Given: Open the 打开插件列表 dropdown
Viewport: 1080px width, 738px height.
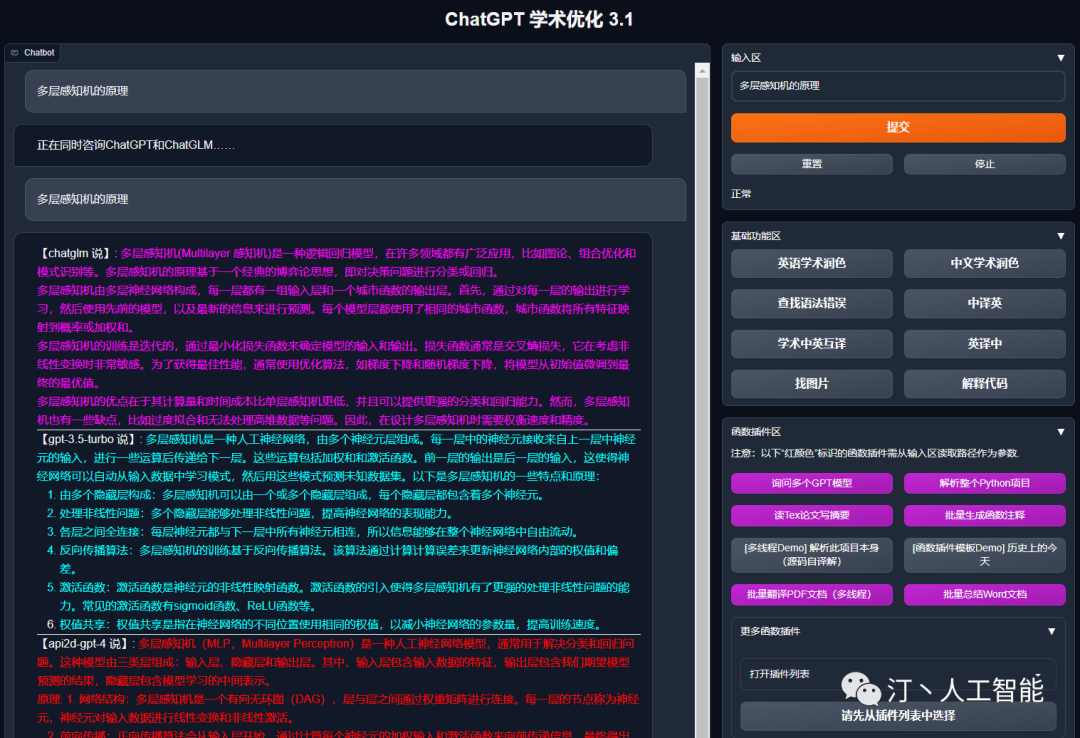Looking at the screenshot, I should [897, 674].
